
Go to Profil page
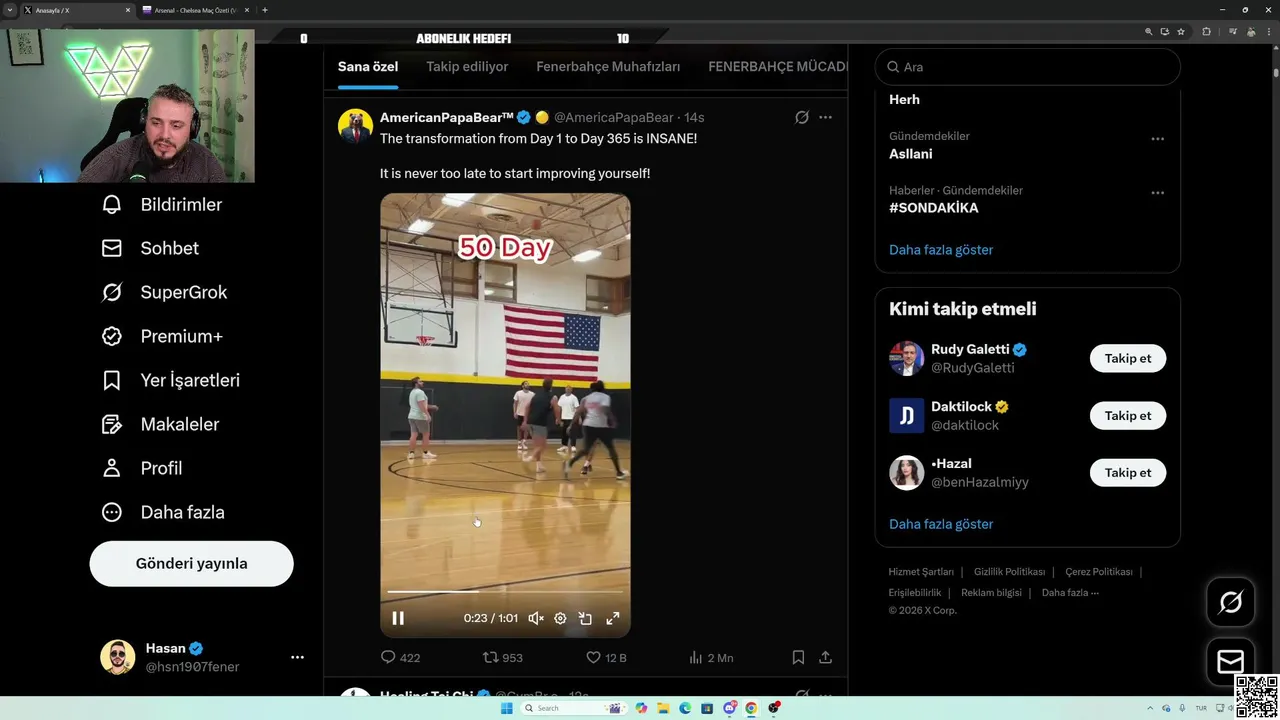coord(141,469)
